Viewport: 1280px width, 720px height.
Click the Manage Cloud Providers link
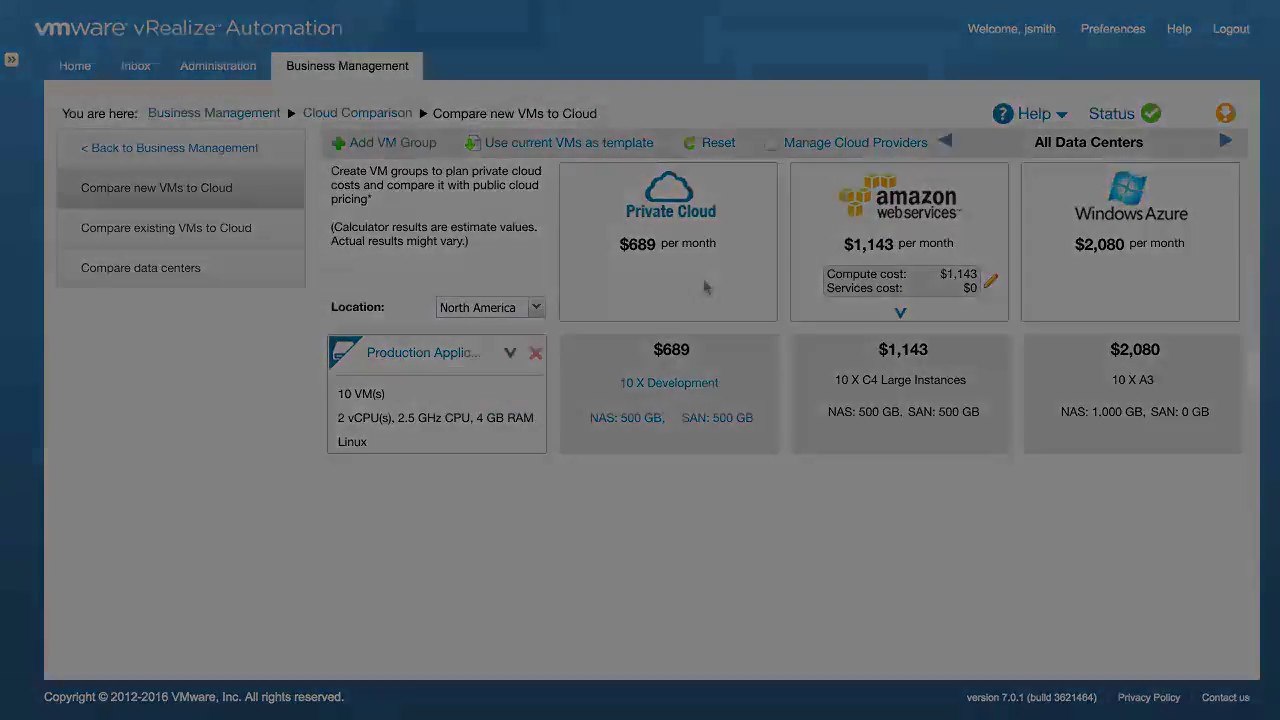pyautogui.click(x=855, y=143)
